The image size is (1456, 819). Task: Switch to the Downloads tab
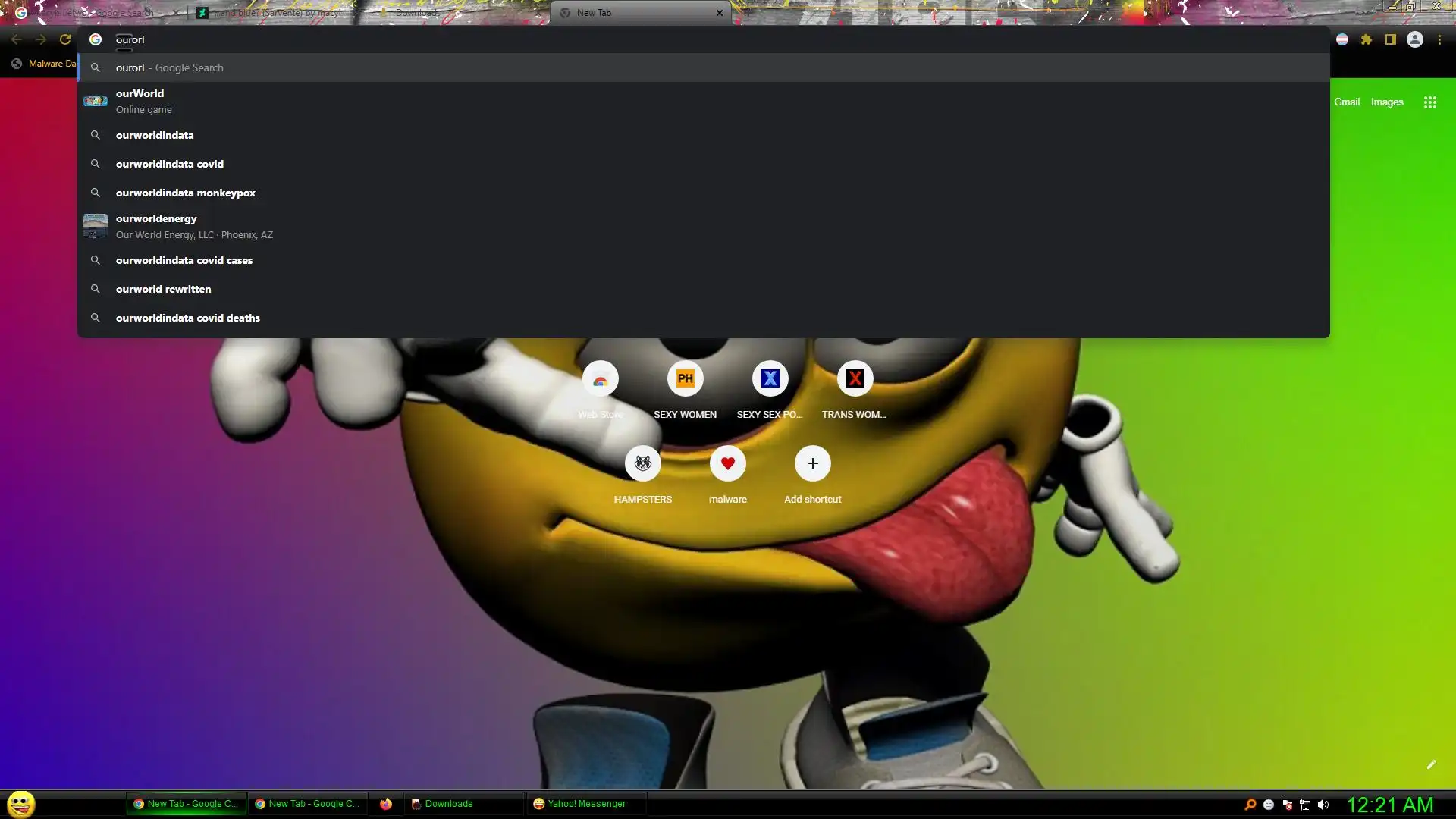pos(417,13)
